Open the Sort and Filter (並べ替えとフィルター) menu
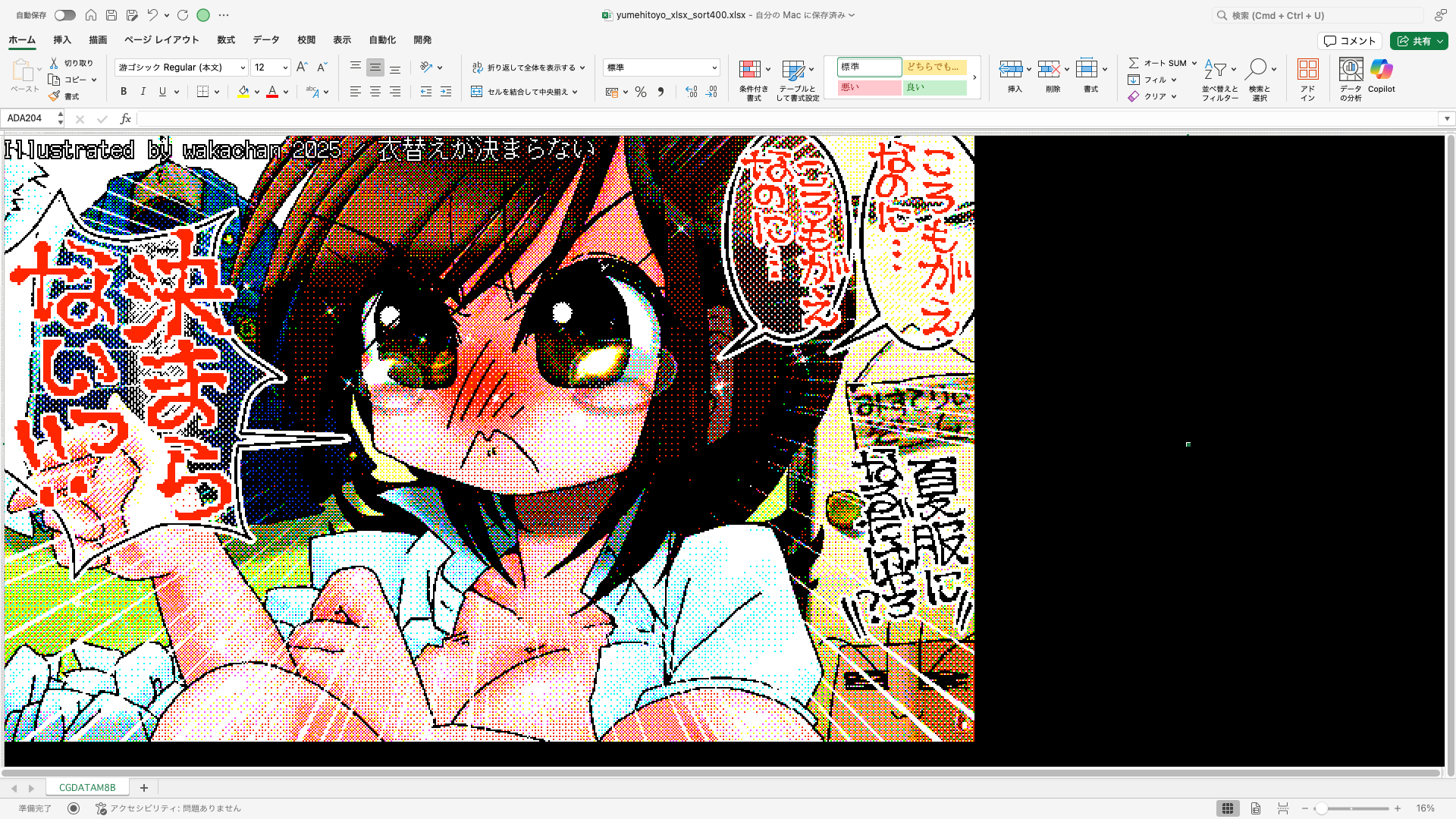1456x819 pixels. [x=1219, y=79]
